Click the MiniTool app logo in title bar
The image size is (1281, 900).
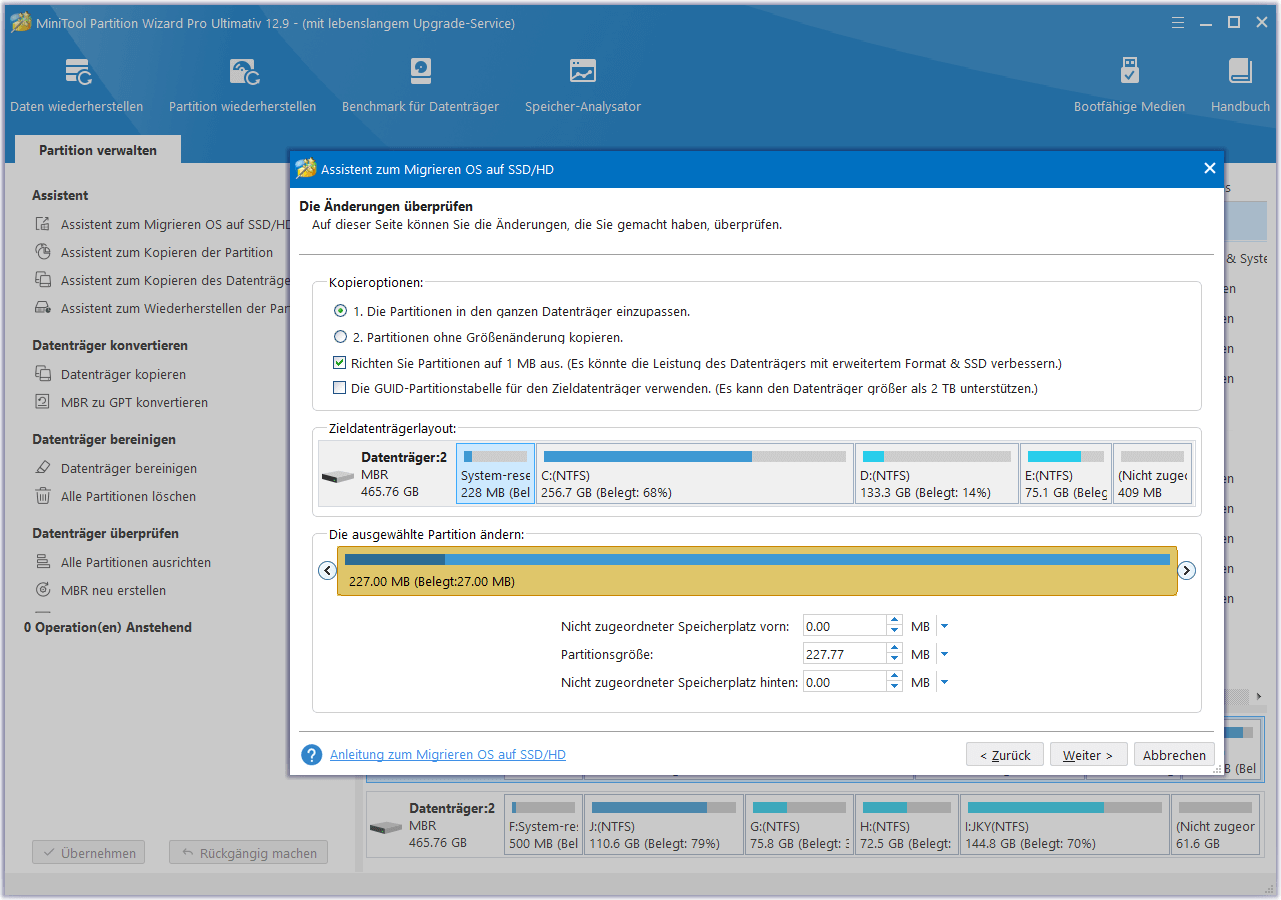coord(20,22)
